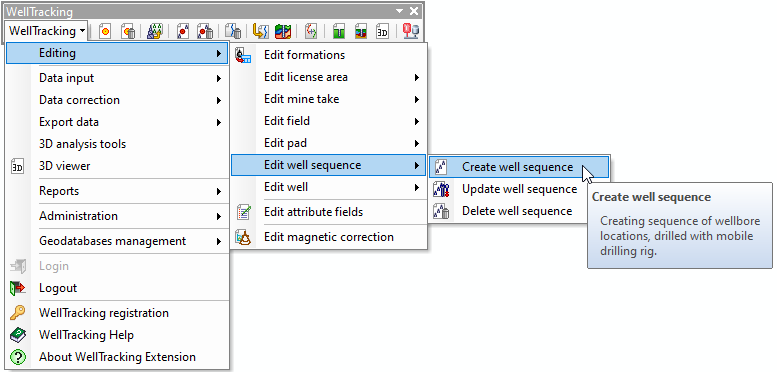Select Create well sequence menu entry
The height and width of the screenshot is (372, 777).
coord(519,167)
